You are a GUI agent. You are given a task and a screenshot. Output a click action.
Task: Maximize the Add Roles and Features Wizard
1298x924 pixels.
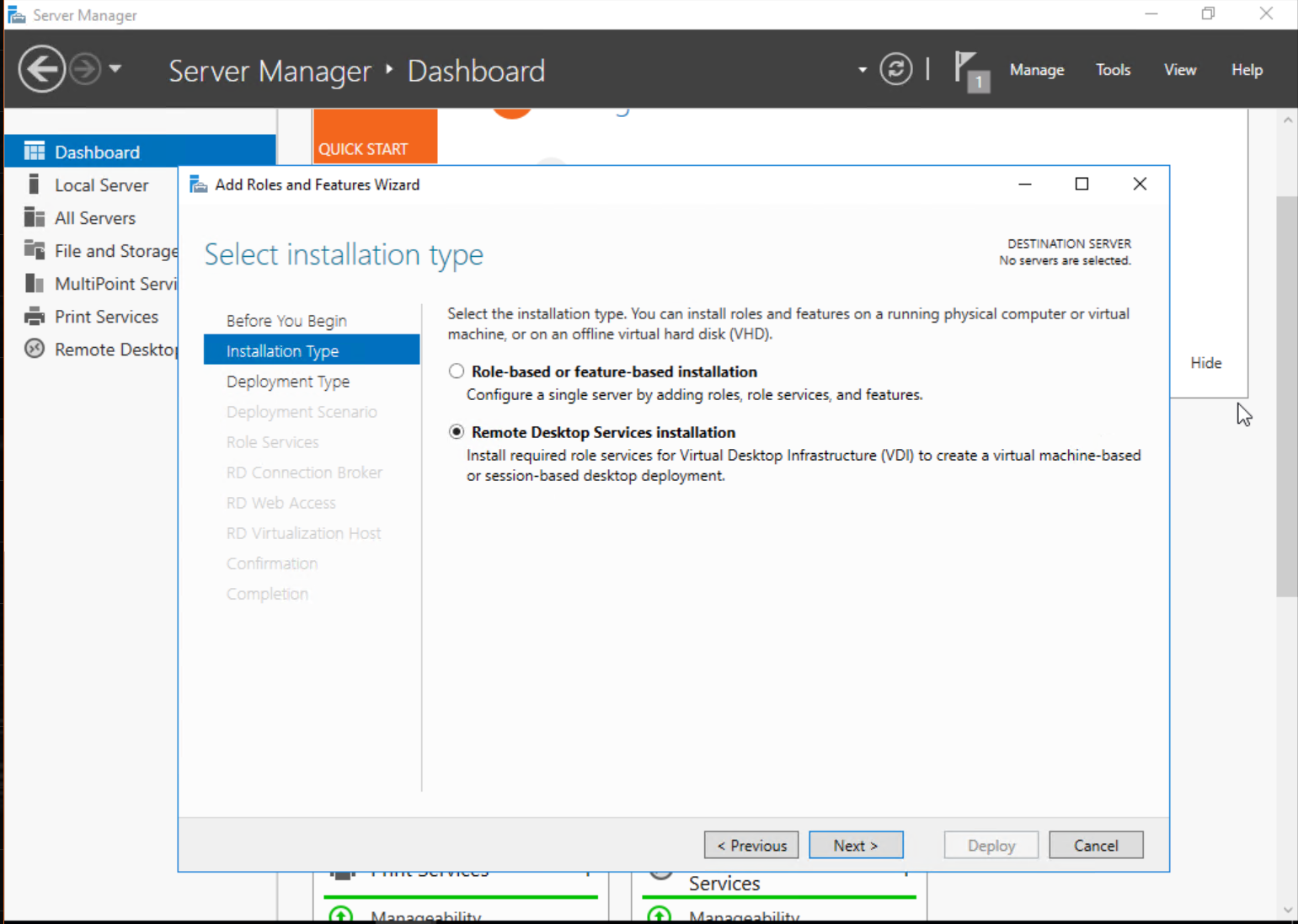point(1082,184)
